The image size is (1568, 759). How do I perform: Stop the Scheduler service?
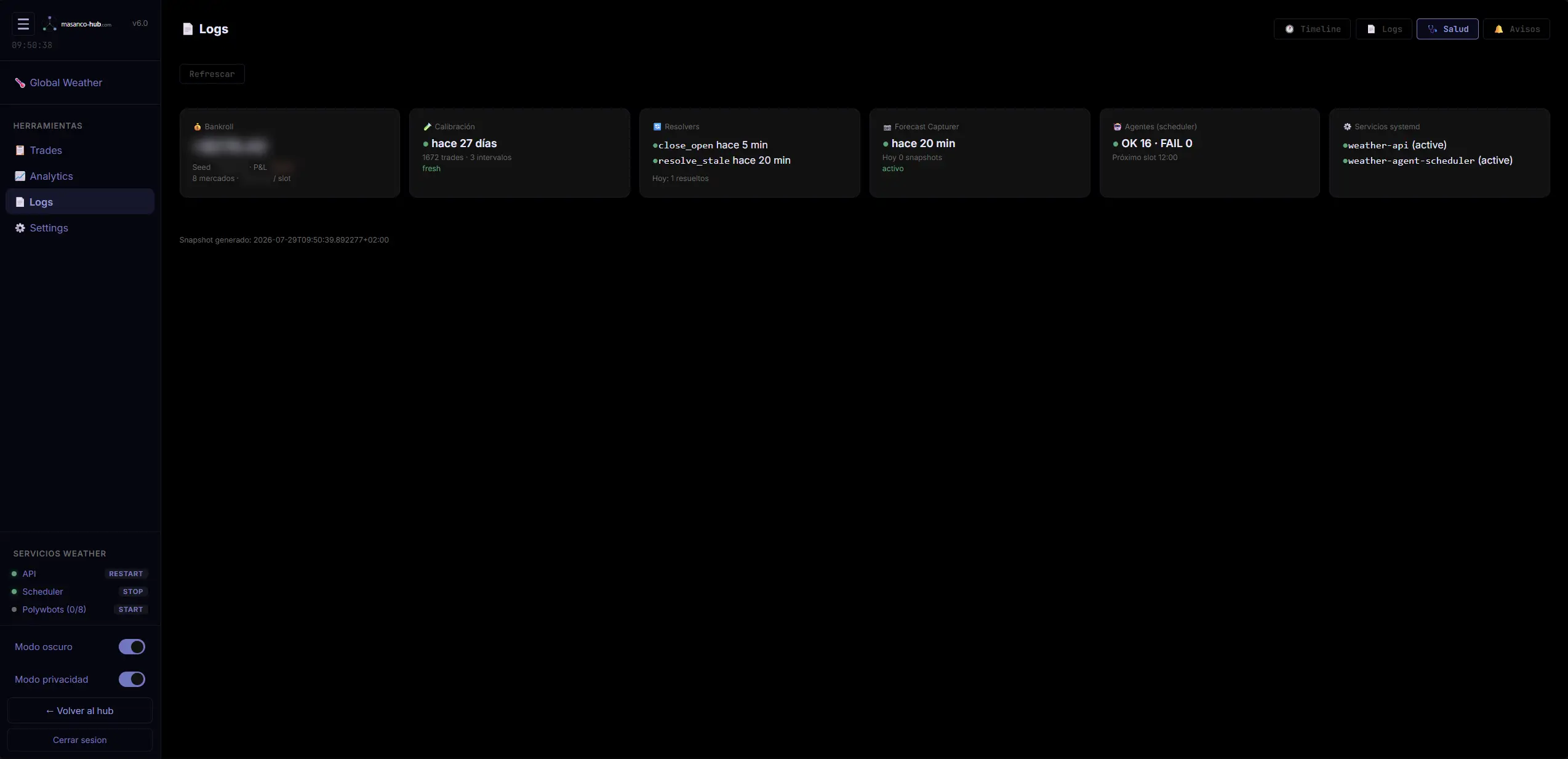(x=132, y=592)
